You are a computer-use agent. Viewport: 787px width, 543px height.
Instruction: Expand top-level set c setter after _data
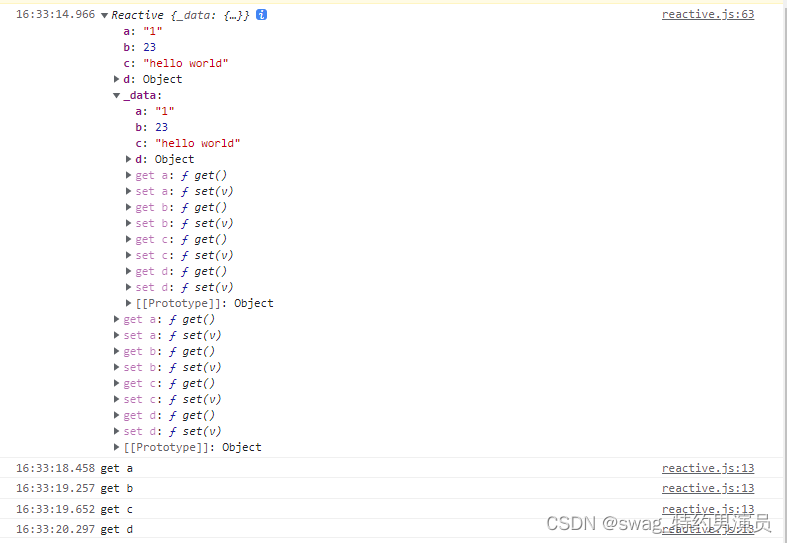[116, 400]
